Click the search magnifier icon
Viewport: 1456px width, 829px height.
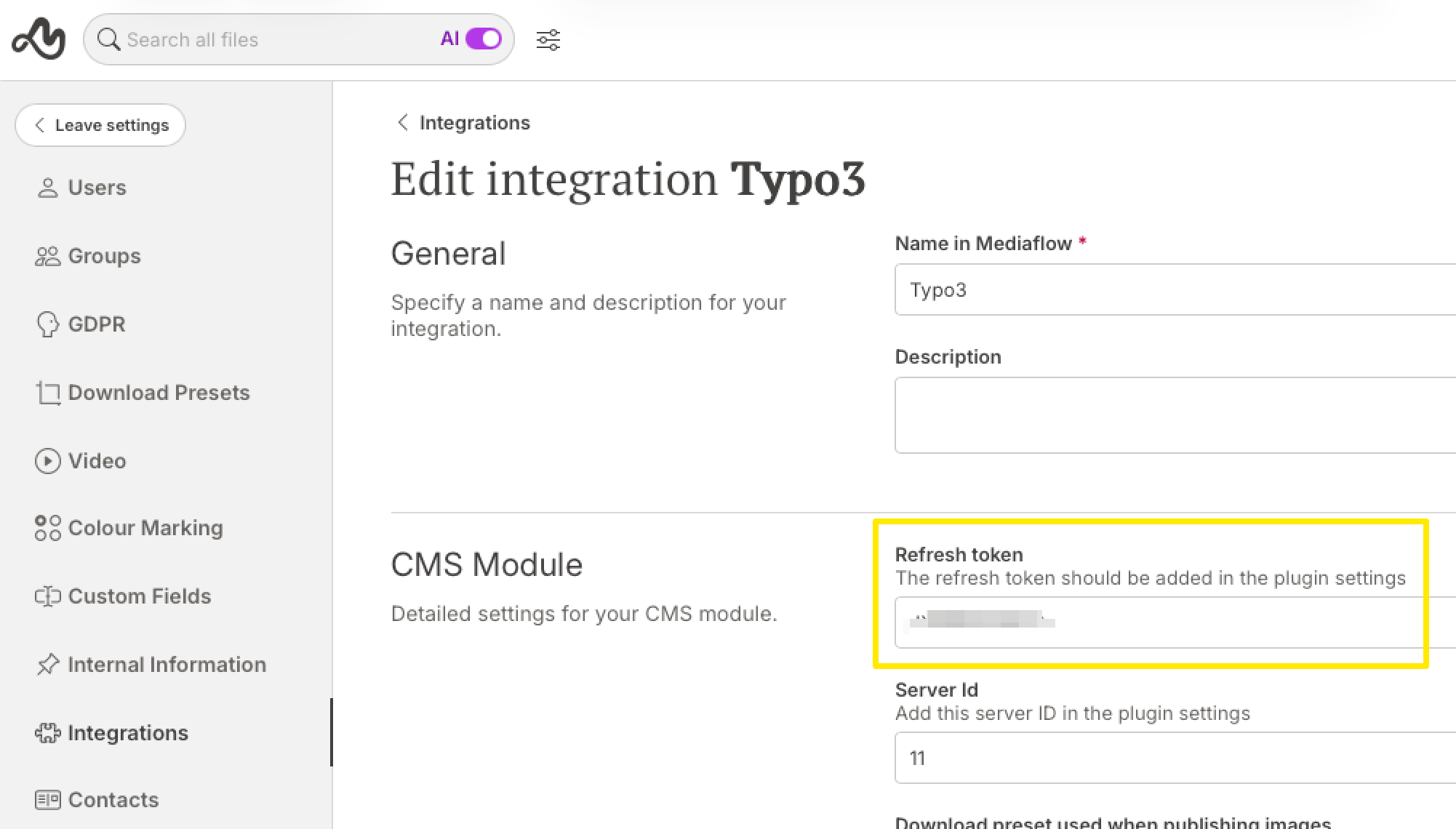point(108,39)
